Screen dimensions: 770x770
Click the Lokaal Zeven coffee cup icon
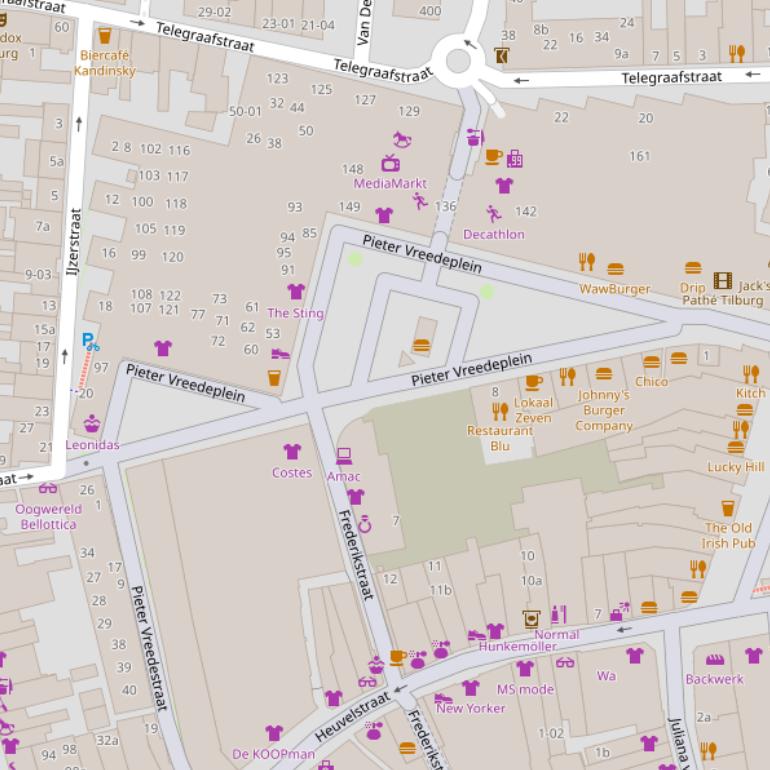click(534, 382)
